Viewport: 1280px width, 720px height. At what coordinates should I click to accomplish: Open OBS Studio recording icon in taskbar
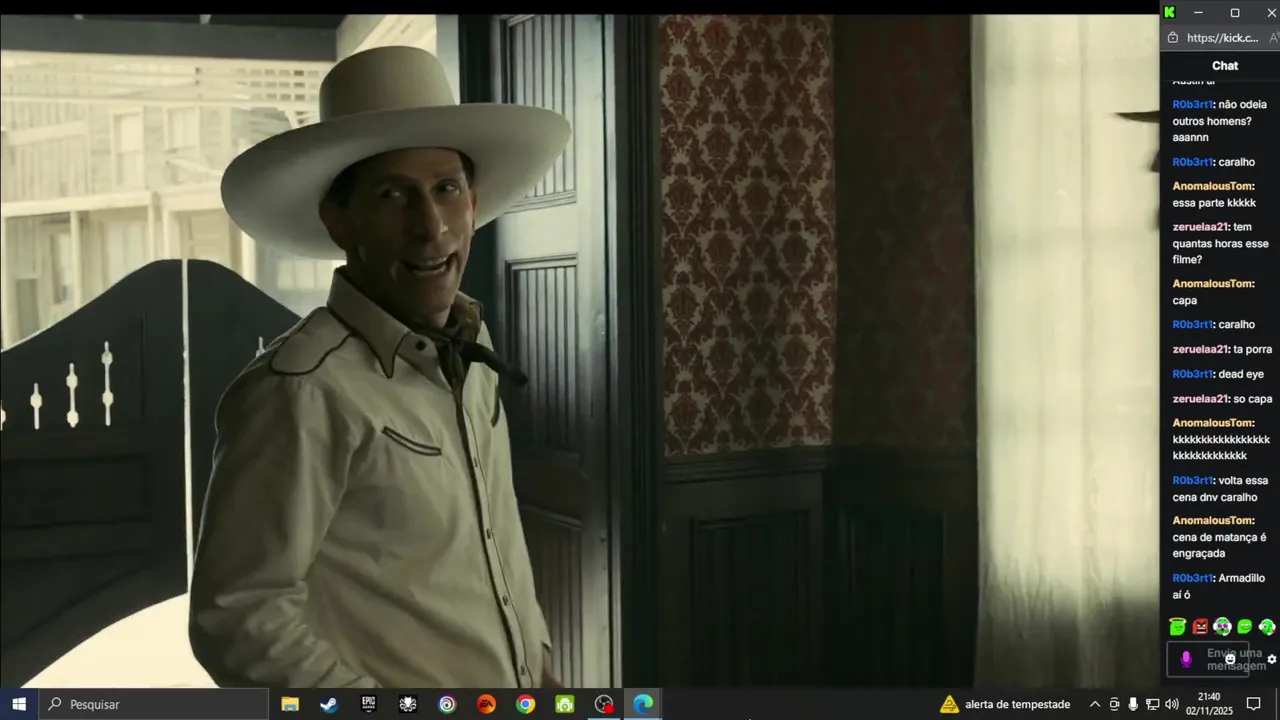(604, 704)
